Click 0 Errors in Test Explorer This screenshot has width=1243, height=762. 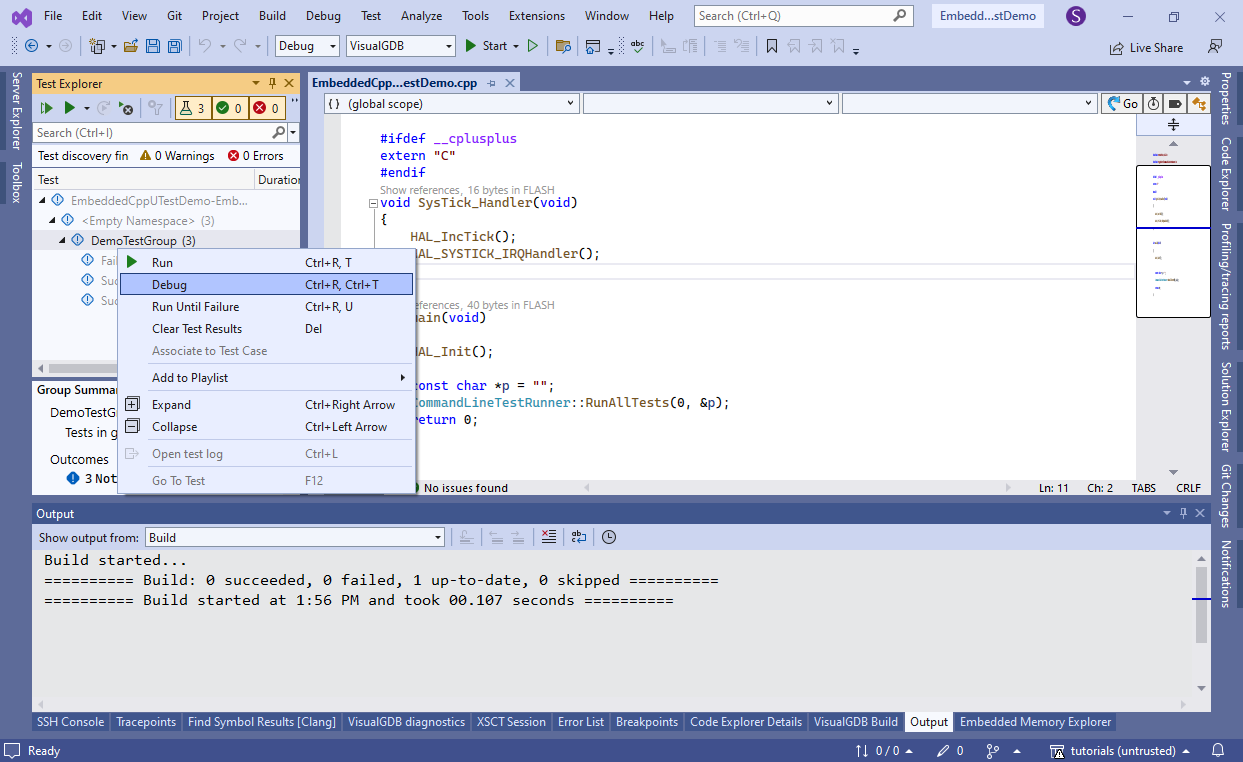(x=256, y=156)
